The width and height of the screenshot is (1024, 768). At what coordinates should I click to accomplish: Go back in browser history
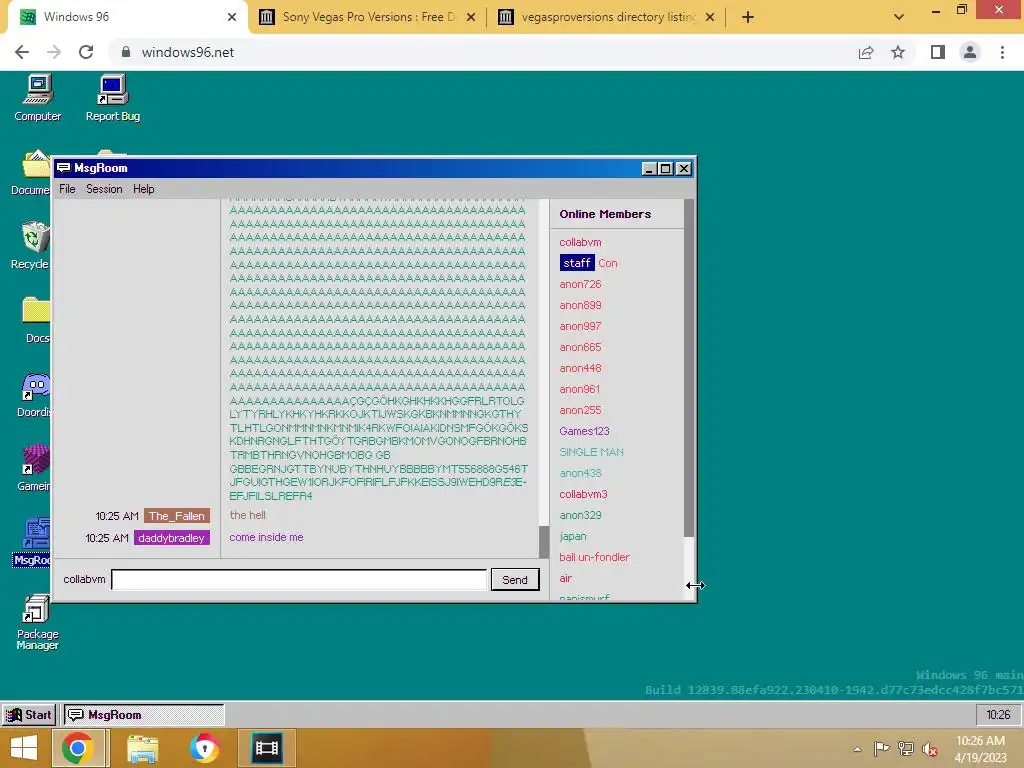coord(22,52)
